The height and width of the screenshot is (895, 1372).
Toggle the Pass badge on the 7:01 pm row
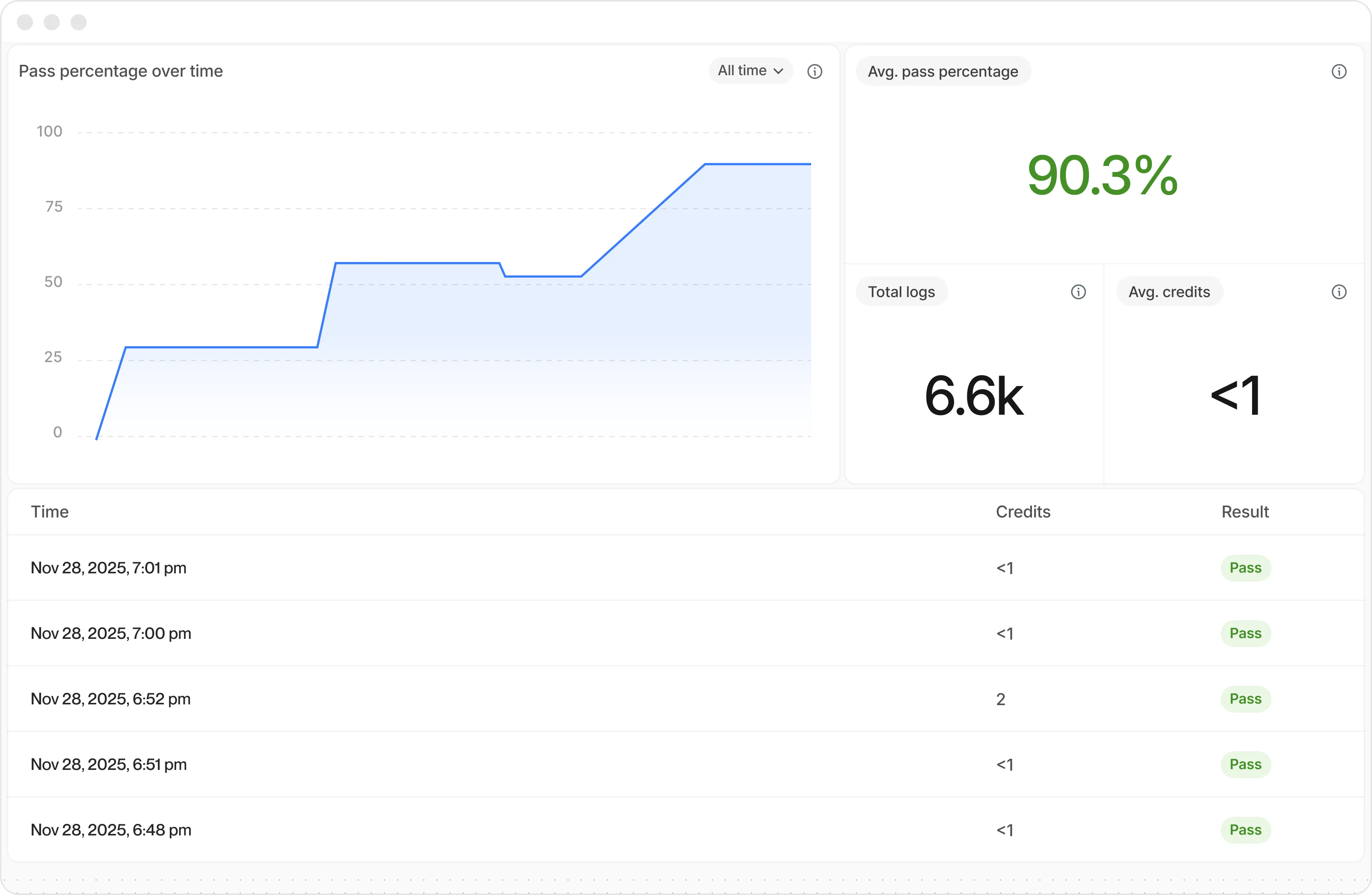(x=1245, y=568)
